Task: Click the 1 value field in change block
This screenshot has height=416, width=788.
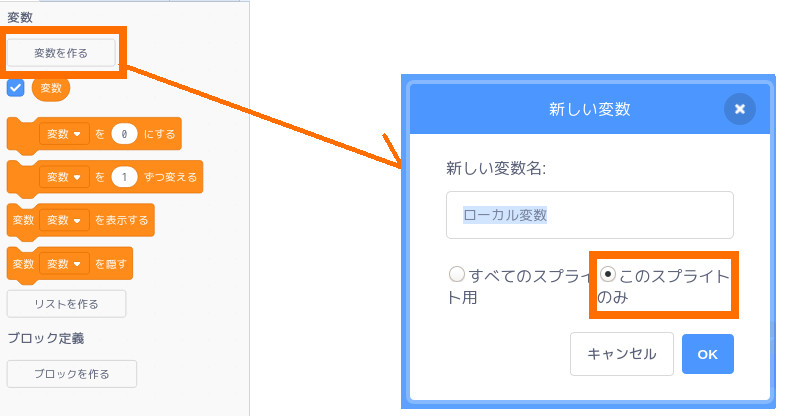Action: coord(124,177)
